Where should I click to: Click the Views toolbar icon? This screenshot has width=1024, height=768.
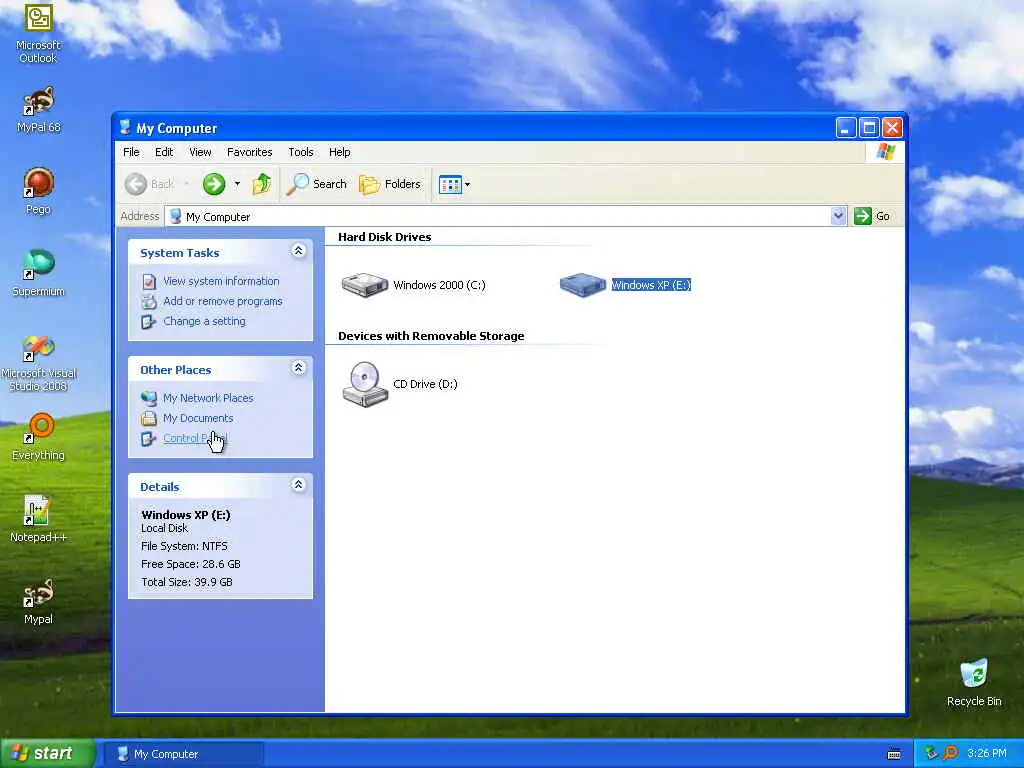pyautogui.click(x=450, y=184)
